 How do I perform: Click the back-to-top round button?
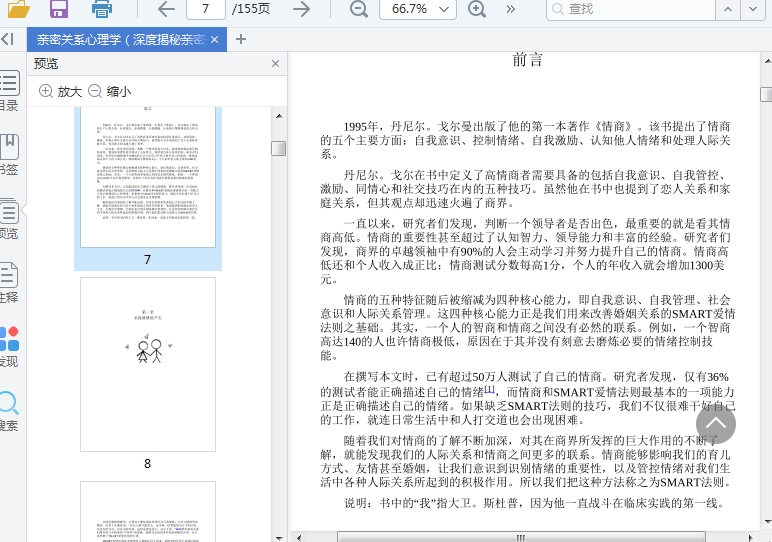716,424
